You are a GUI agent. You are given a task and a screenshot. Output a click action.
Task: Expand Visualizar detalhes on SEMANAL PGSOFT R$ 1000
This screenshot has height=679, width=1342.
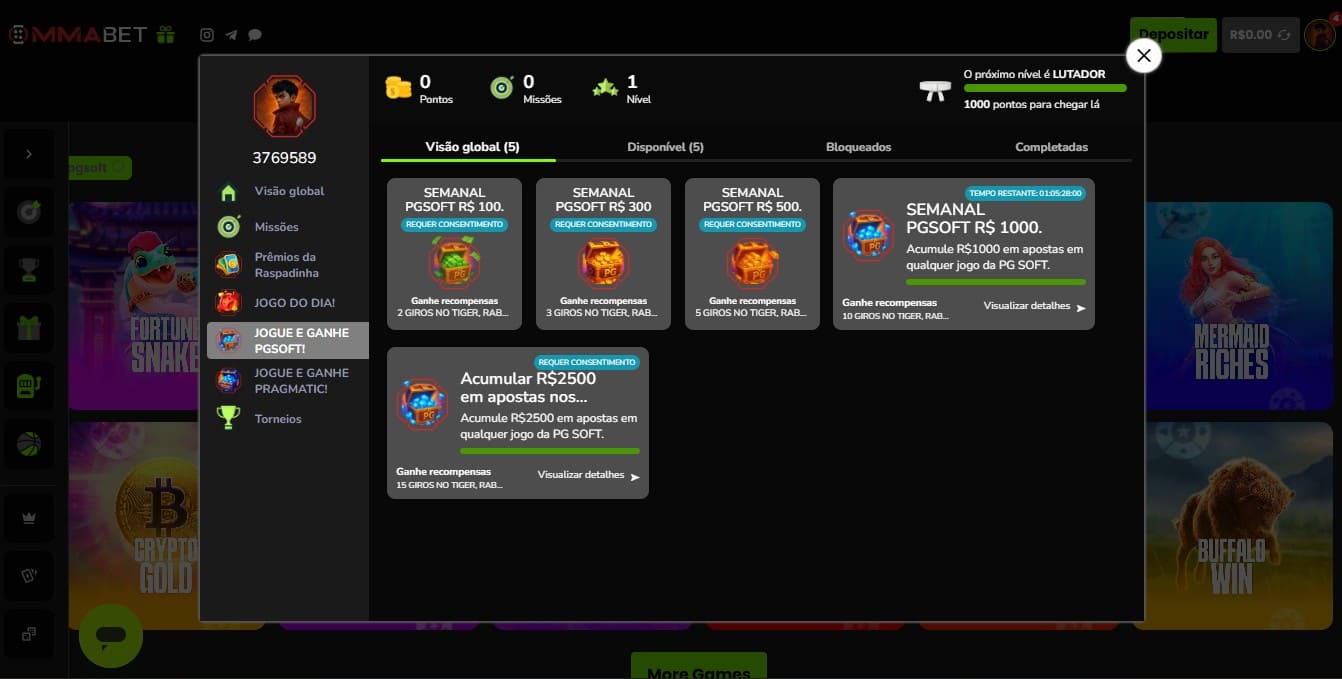coord(1034,307)
